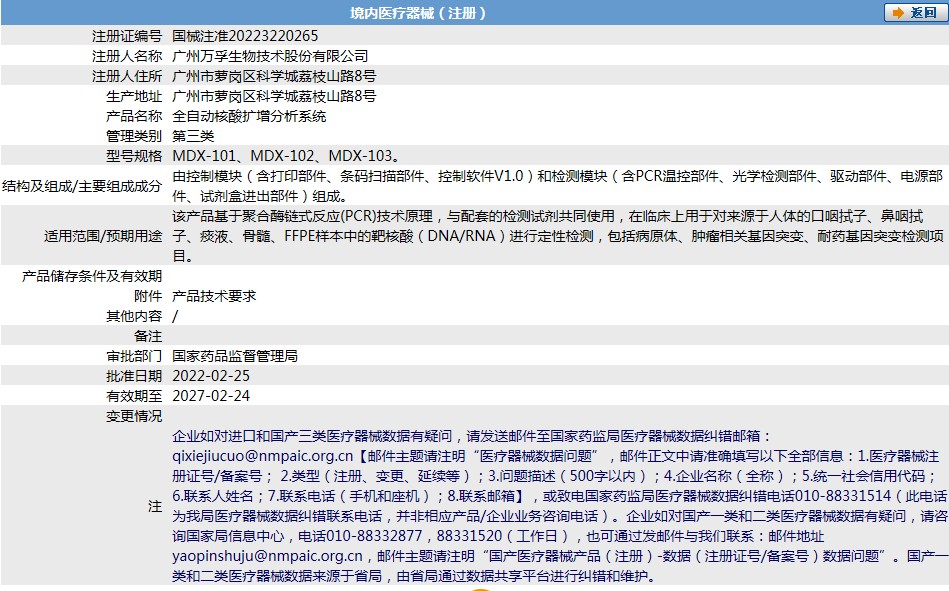This screenshot has height=591, width=949.
Task: Click the orange arrow icon in 返回 button
Action: [x=899, y=13]
